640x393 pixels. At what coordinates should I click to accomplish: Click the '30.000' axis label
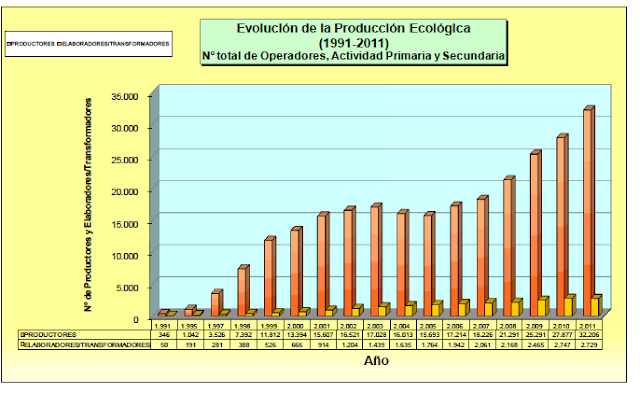pos(125,128)
